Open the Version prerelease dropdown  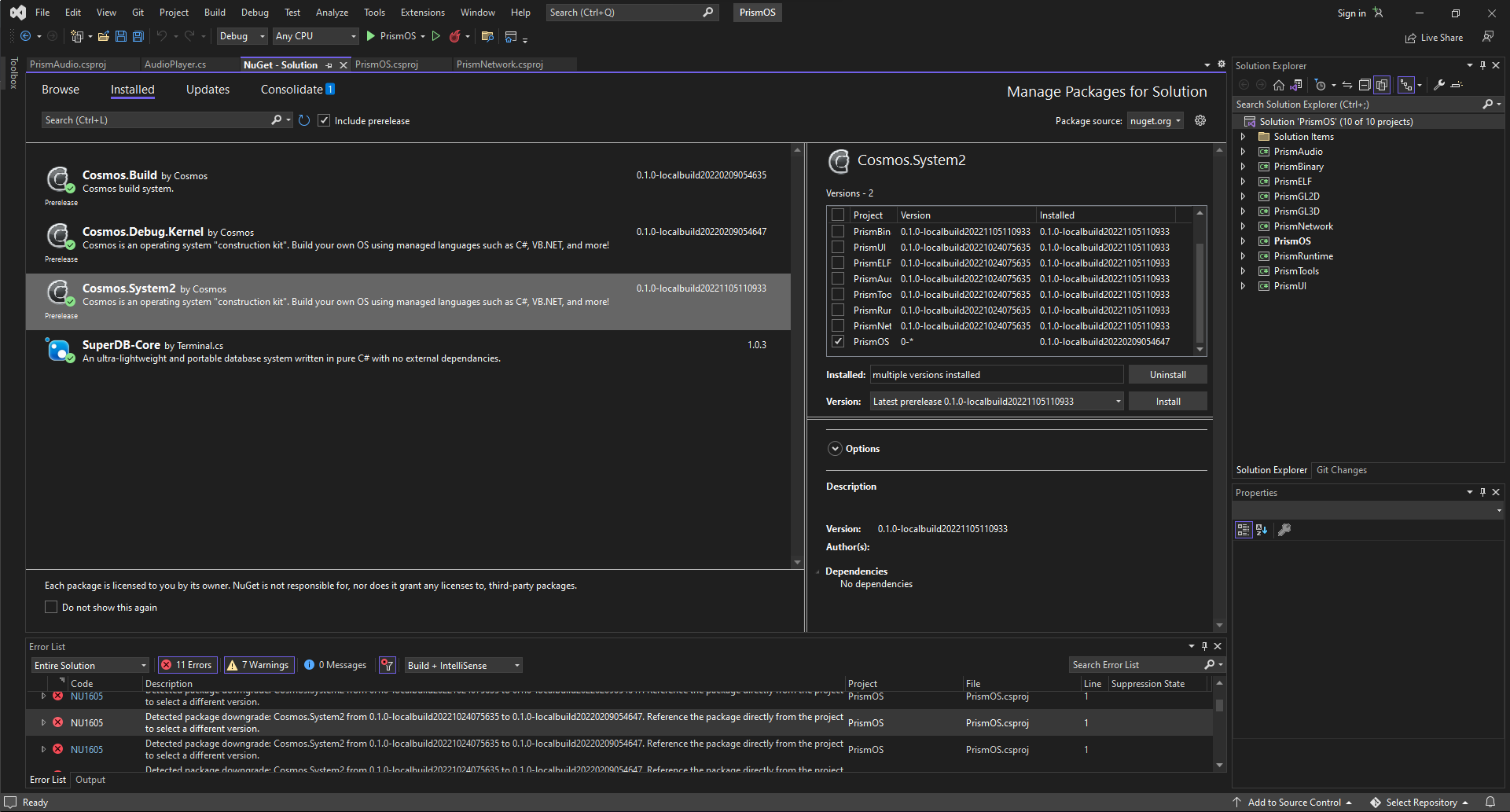[1118, 401]
